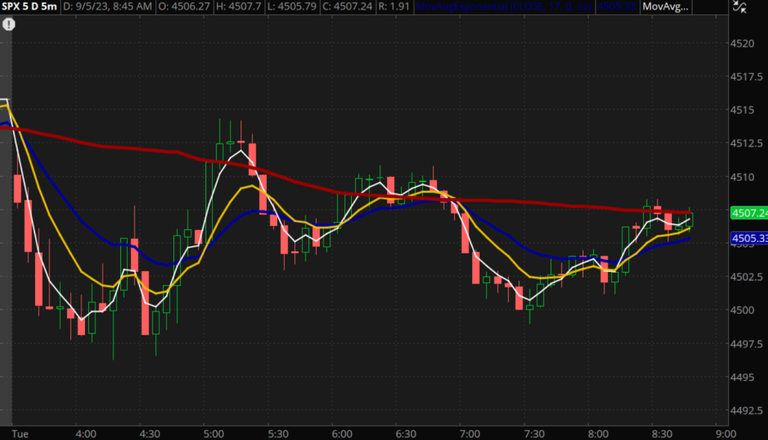Click the 4:30 time axis label
The image size is (768, 440).
[x=149, y=434]
